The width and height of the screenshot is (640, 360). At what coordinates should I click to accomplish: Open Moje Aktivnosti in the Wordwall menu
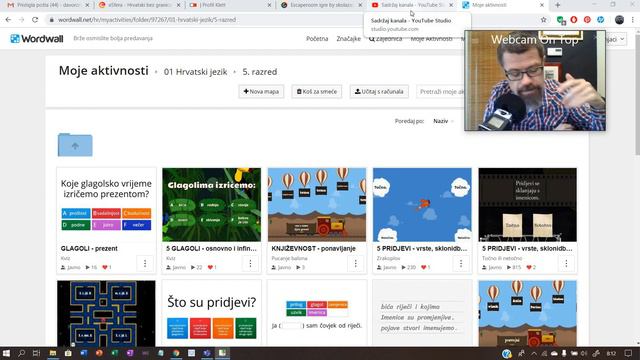click(x=431, y=39)
